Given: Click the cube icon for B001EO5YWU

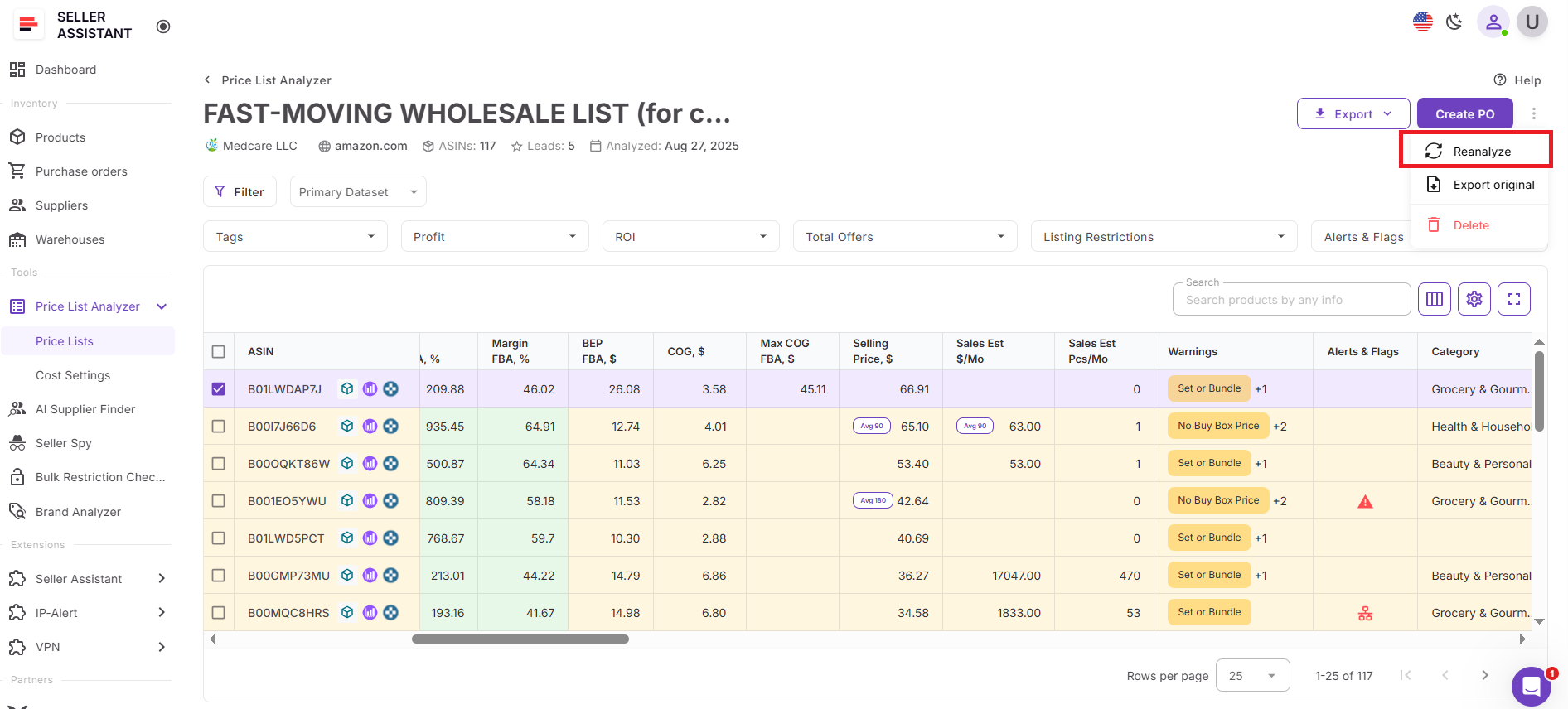Looking at the screenshot, I should tap(347, 500).
